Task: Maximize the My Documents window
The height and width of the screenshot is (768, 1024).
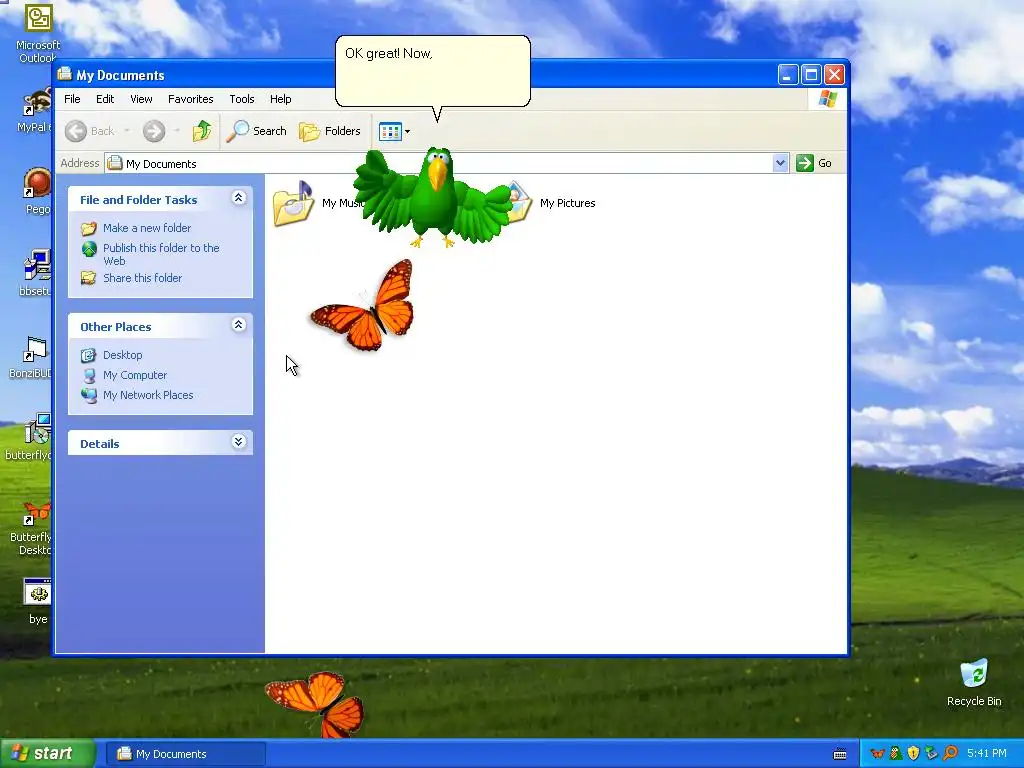Action: (x=811, y=75)
